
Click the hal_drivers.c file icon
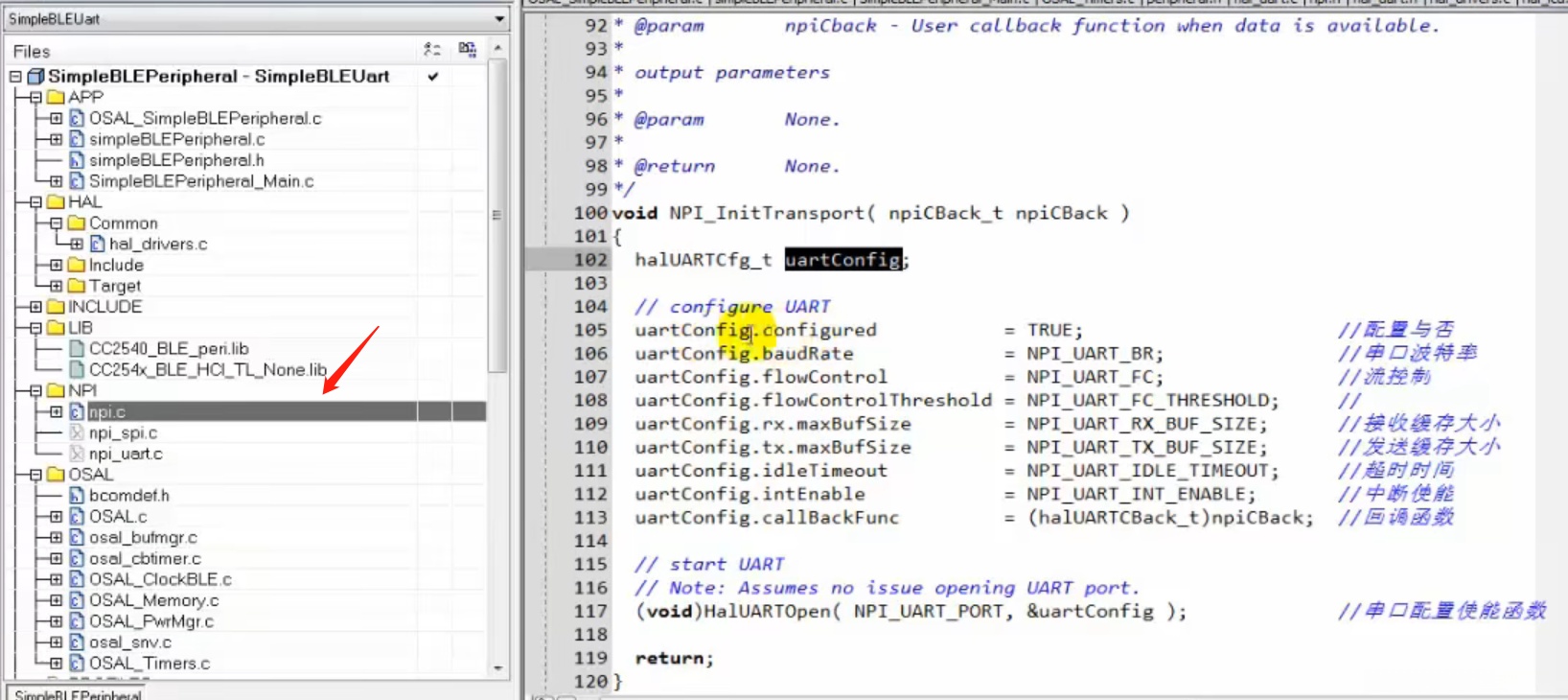click(98, 244)
